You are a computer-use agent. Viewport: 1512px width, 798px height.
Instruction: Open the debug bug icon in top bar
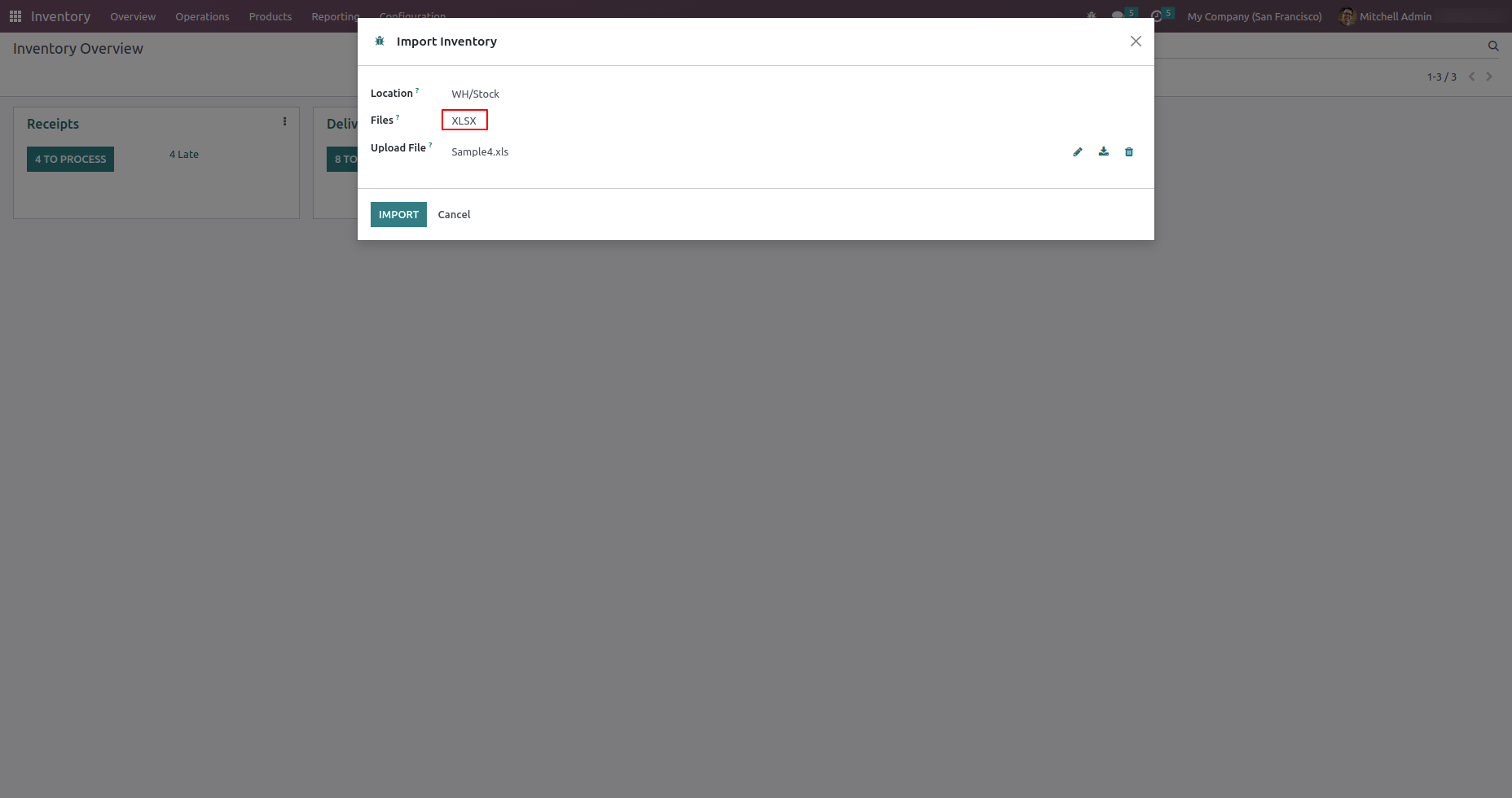point(1092,16)
